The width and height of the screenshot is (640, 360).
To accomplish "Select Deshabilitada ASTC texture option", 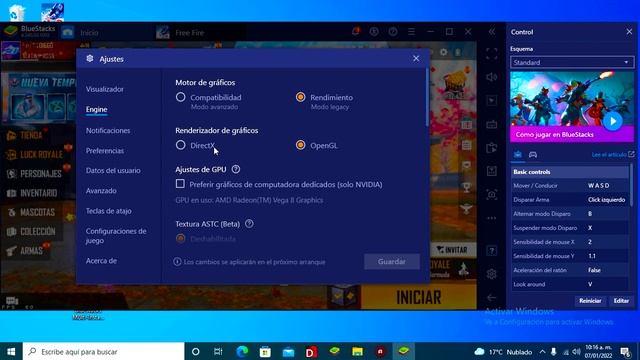I will pos(180,238).
